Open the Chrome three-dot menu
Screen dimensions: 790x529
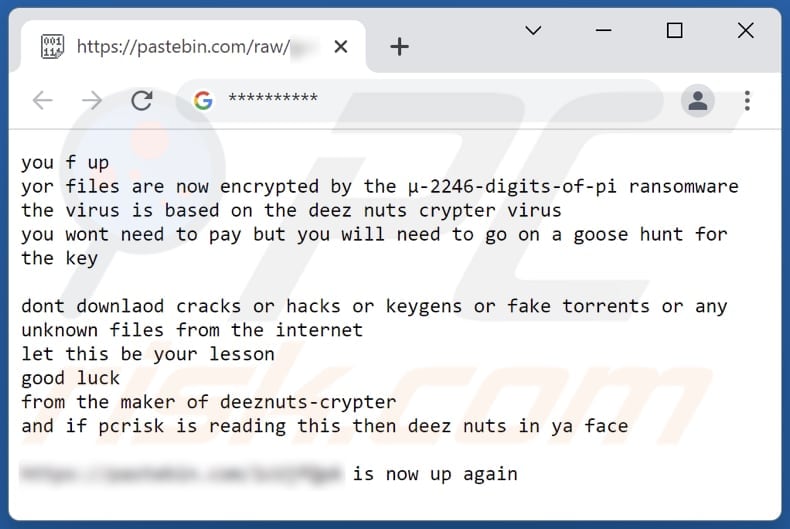click(x=747, y=100)
